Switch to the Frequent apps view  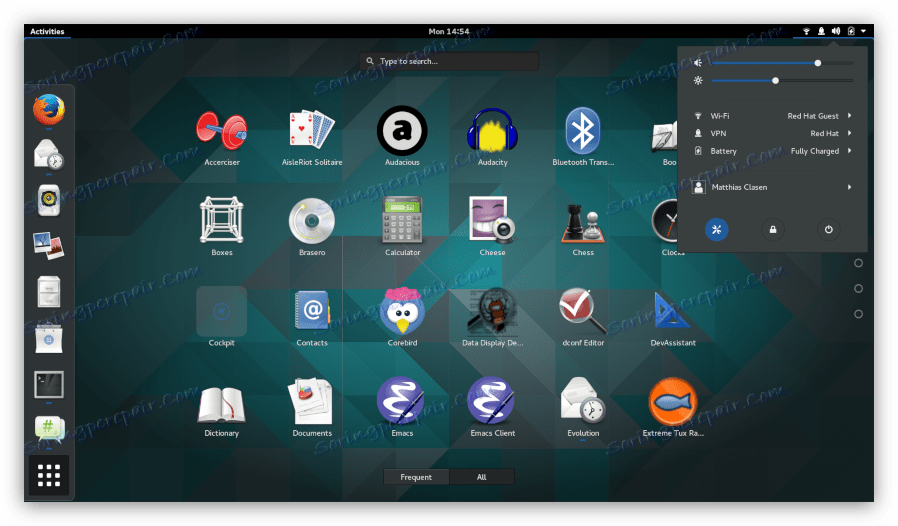click(x=416, y=477)
